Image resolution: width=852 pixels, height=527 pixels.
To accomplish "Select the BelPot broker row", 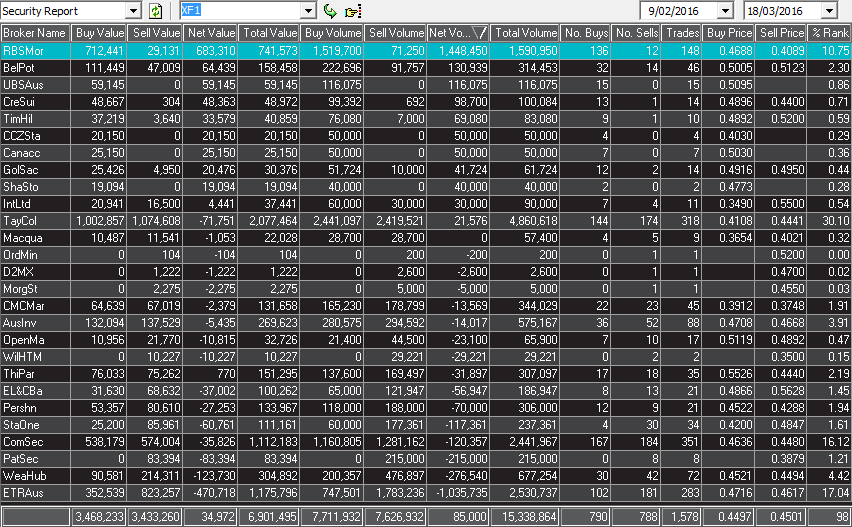I will tap(426, 68).
